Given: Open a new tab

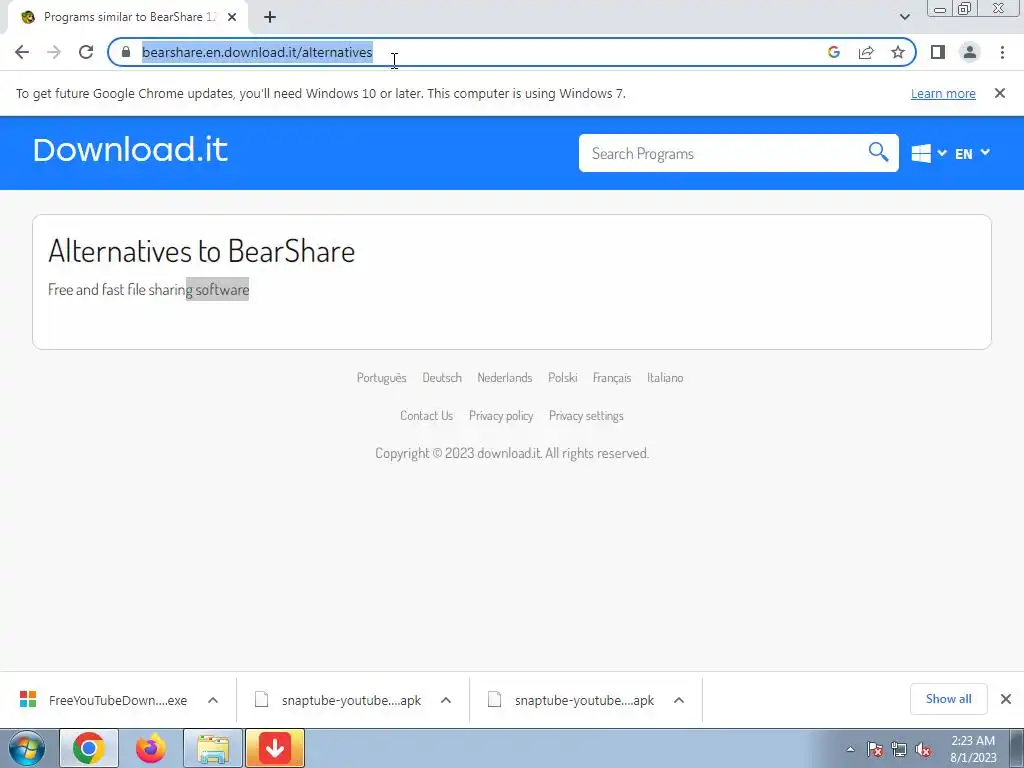Looking at the screenshot, I should click(270, 18).
